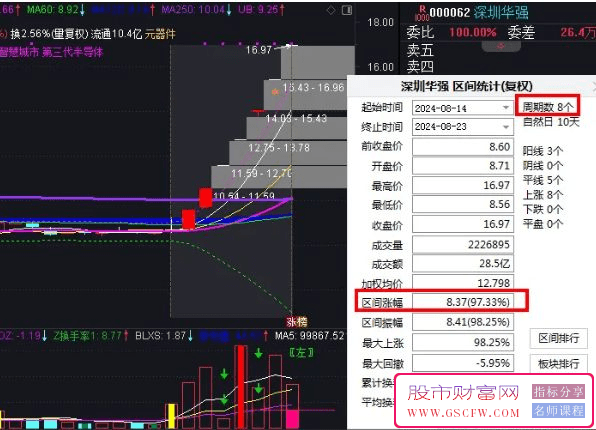Viewport: 596px width, 430px height.
Task: Open the 第三代半导体 concept link
Action: point(72,52)
